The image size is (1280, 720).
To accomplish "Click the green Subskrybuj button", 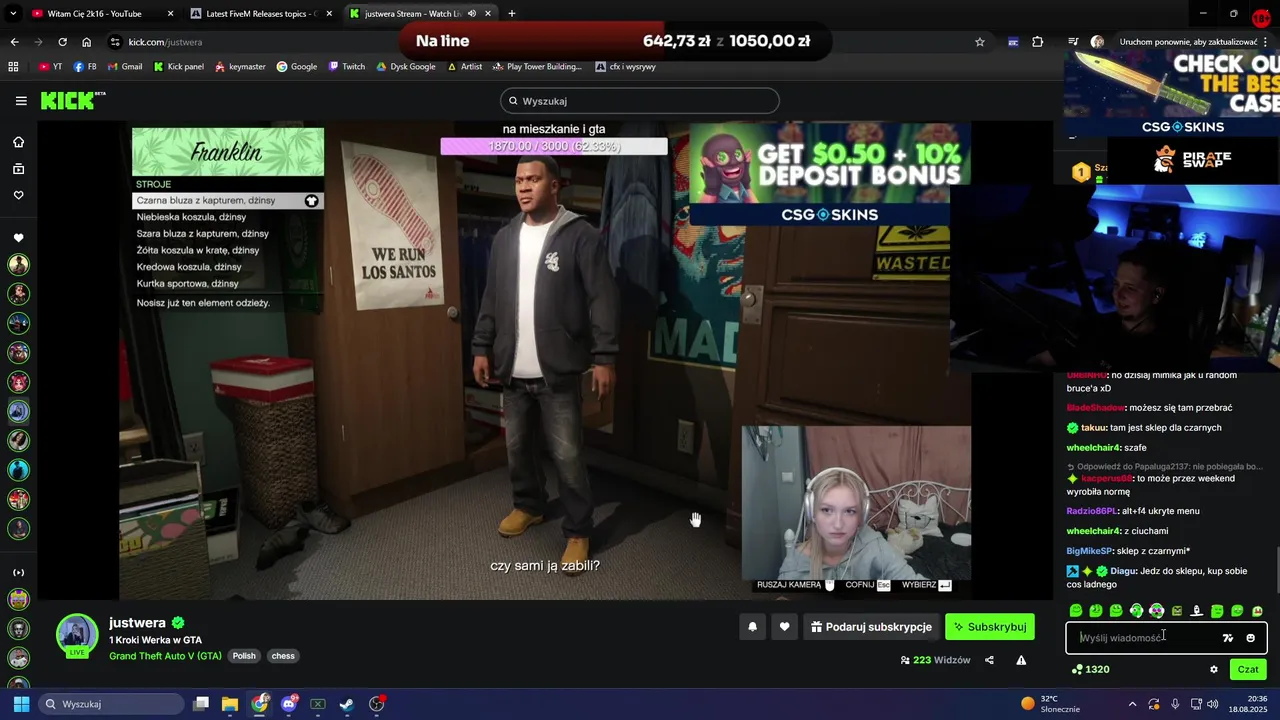I will click(990, 627).
